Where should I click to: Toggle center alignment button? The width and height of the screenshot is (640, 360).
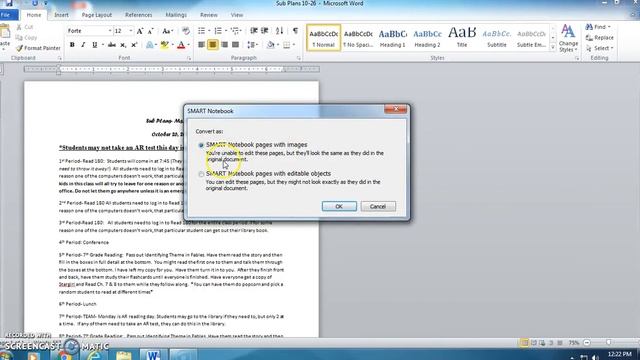click(x=213, y=45)
